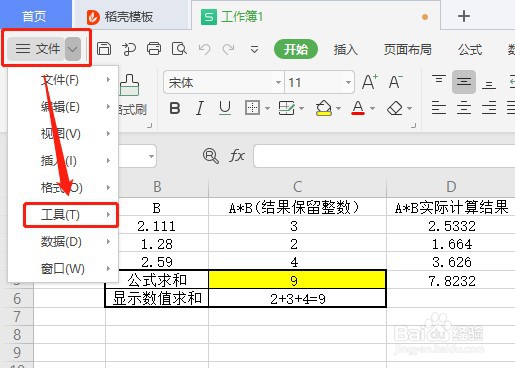Click Align Left icon
Viewport: 515px width, 368px height.
tap(439, 108)
